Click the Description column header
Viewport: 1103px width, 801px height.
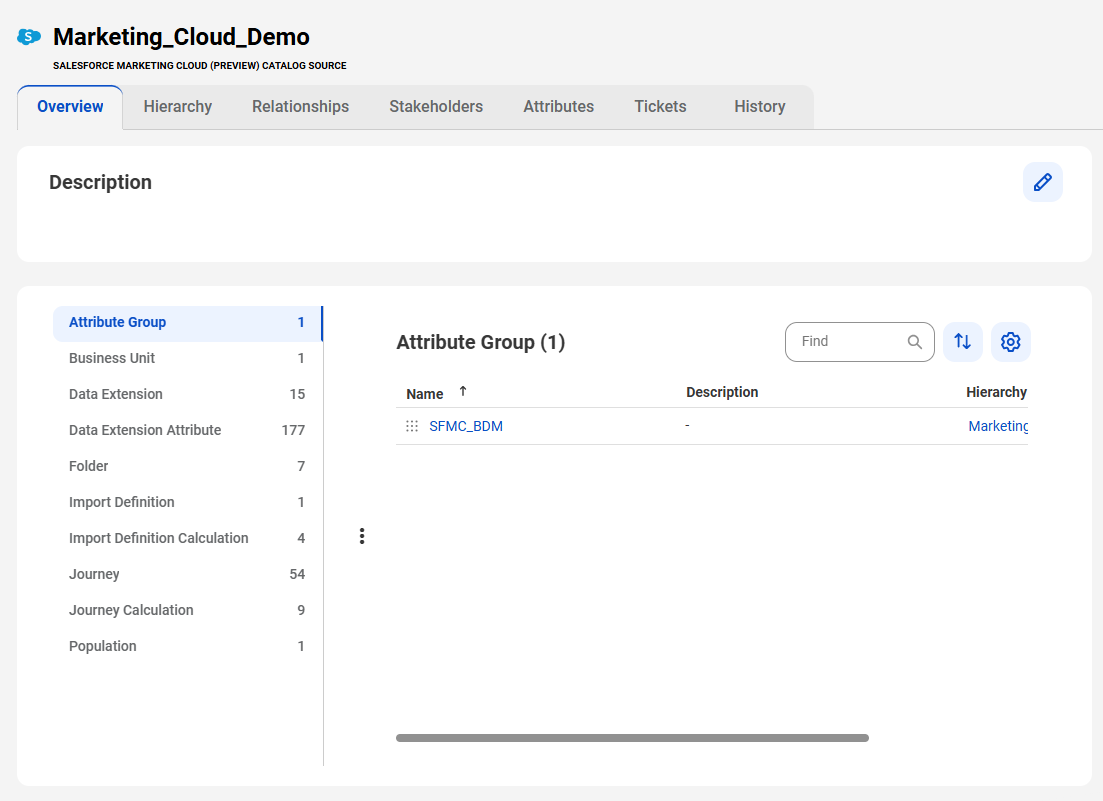pos(722,392)
